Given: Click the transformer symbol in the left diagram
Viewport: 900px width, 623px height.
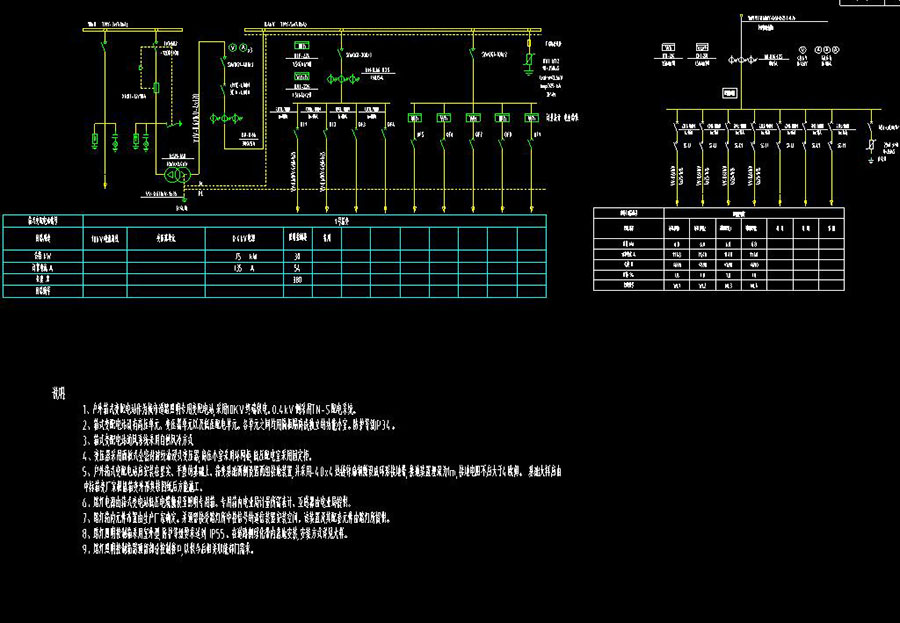Looking at the screenshot, I should 177,172.
